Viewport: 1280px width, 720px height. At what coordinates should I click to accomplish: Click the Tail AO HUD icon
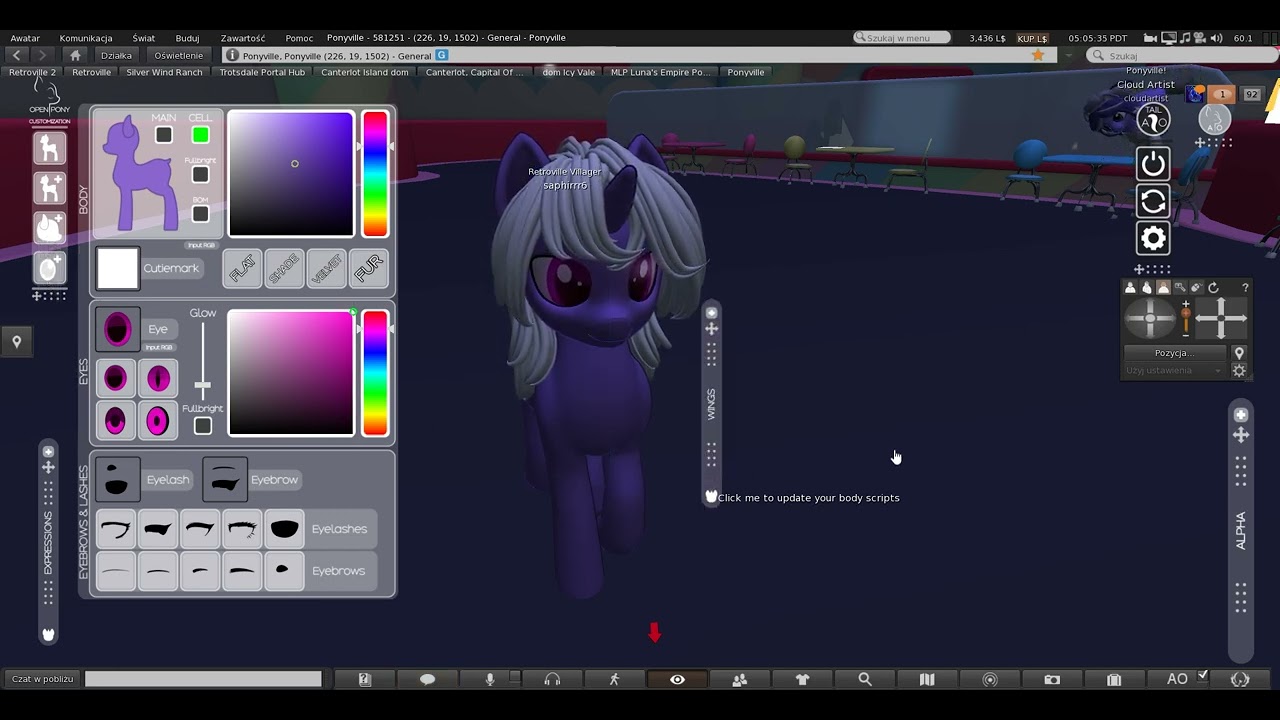point(1153,120)
